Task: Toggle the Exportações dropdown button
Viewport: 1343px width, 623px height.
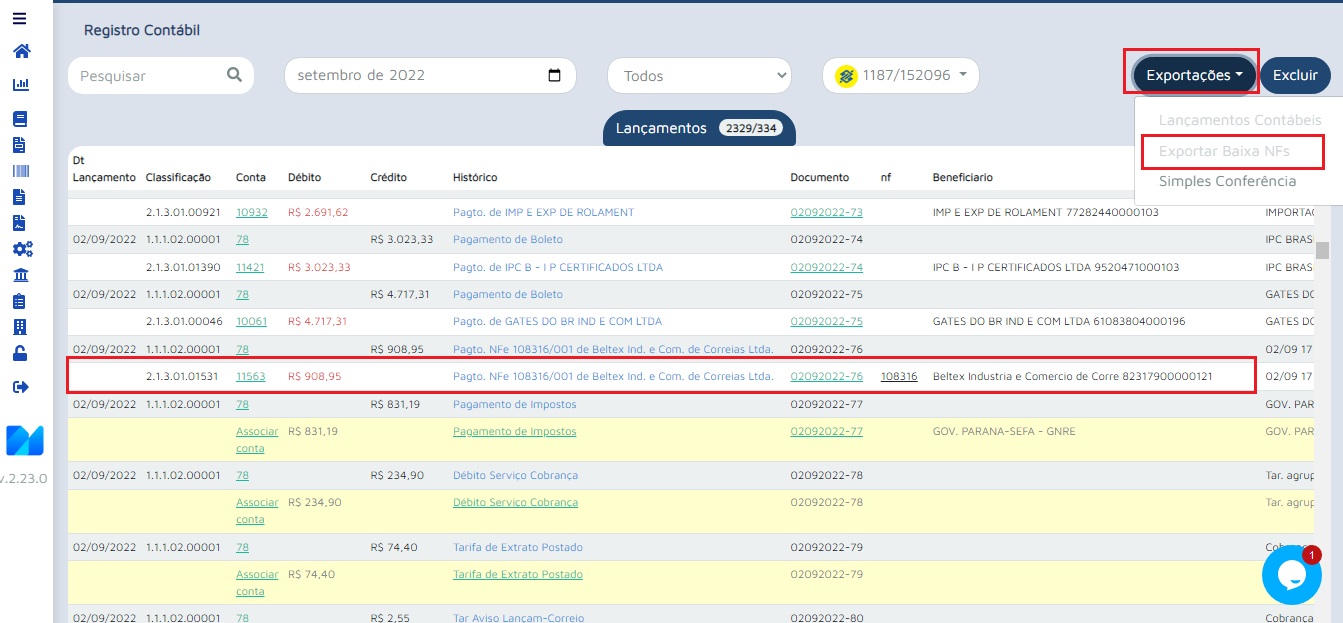Action: [x=1194, y=75]
